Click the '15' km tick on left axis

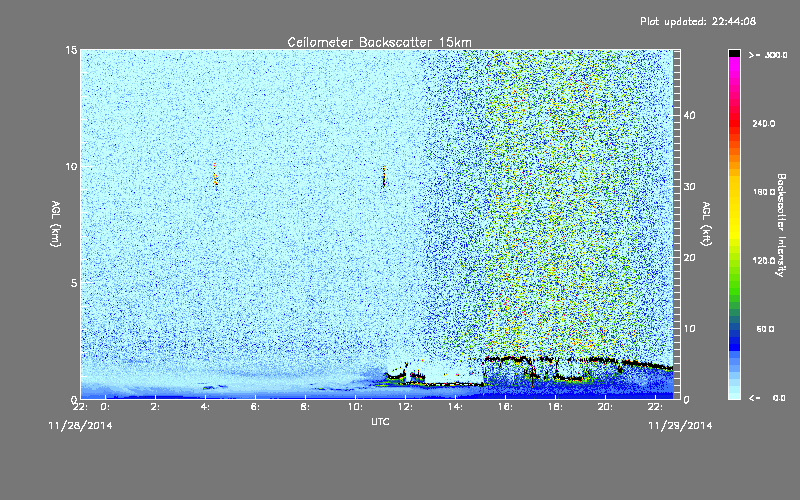pyautogui.click(x=71, y=50)
